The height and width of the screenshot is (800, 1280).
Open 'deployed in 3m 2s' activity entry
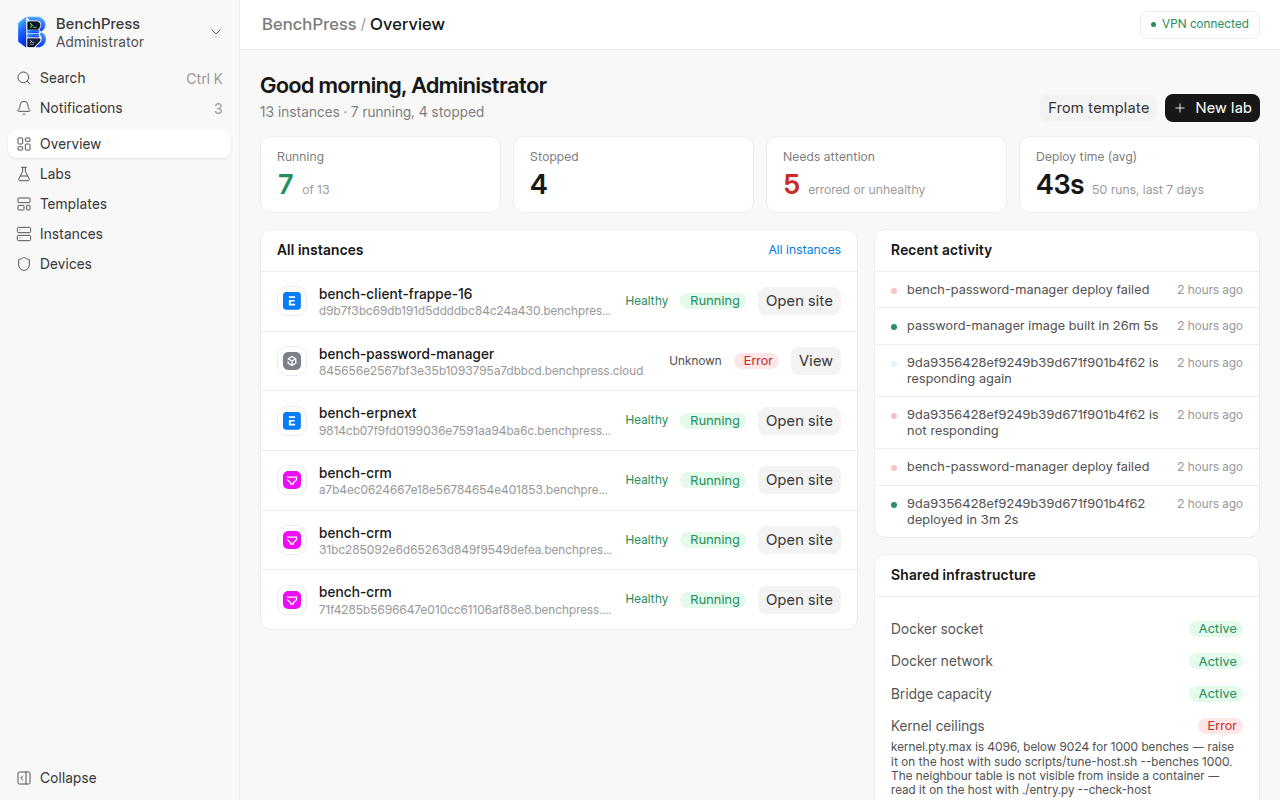(x=1067, y=511)
